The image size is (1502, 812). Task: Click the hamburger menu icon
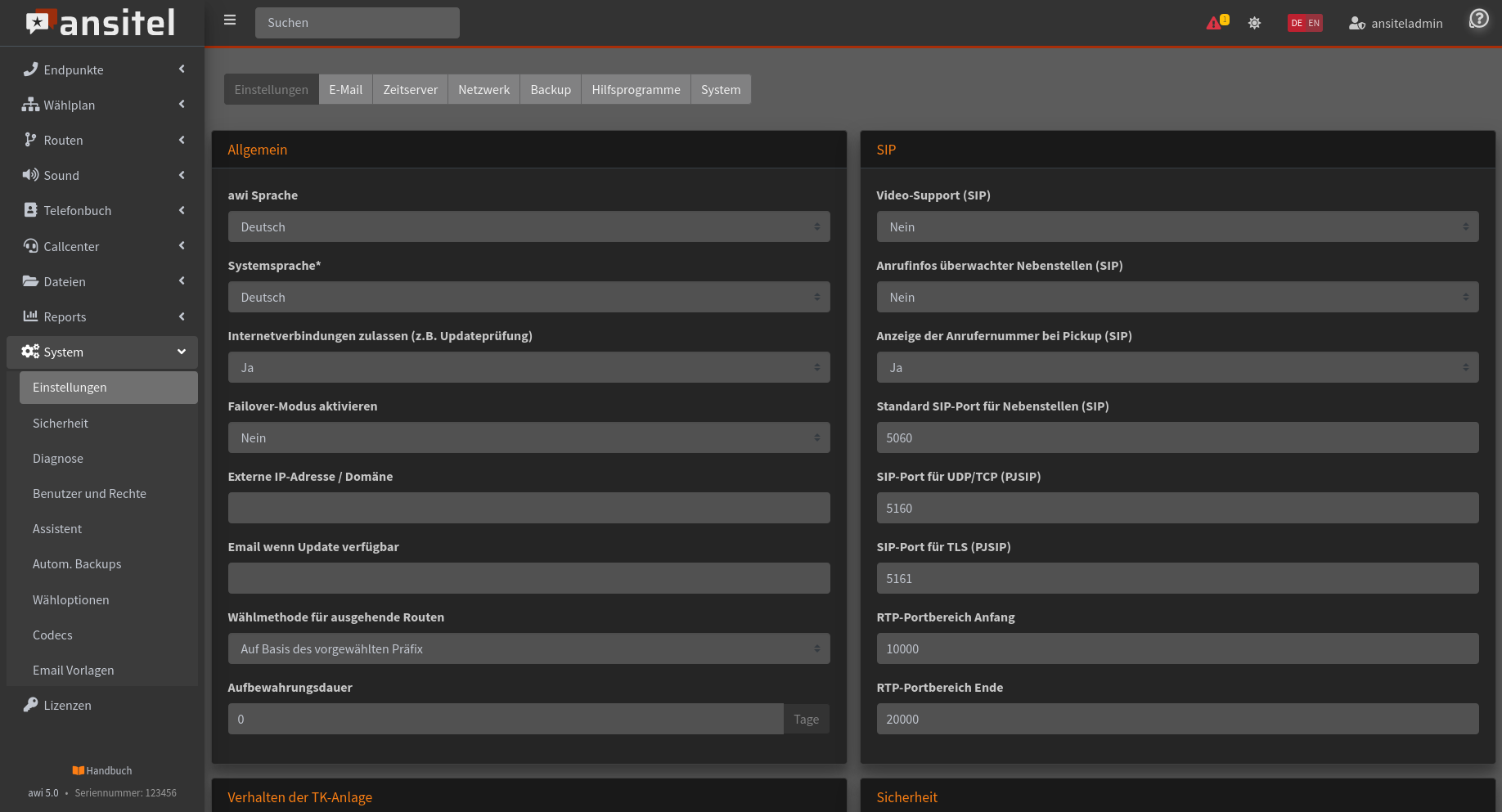[x=230, y=20]
